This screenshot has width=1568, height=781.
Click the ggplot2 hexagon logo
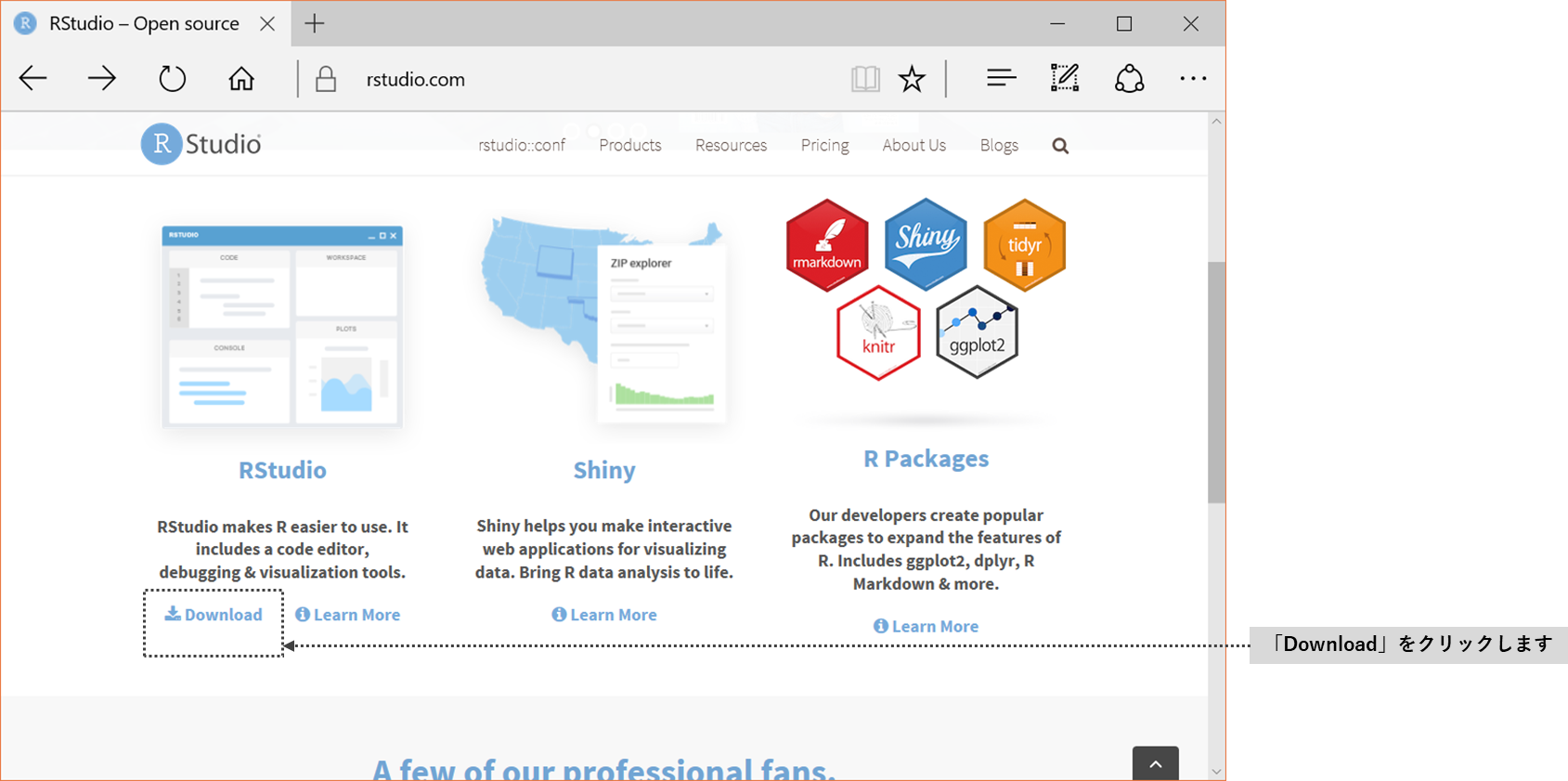pos(977,332)
